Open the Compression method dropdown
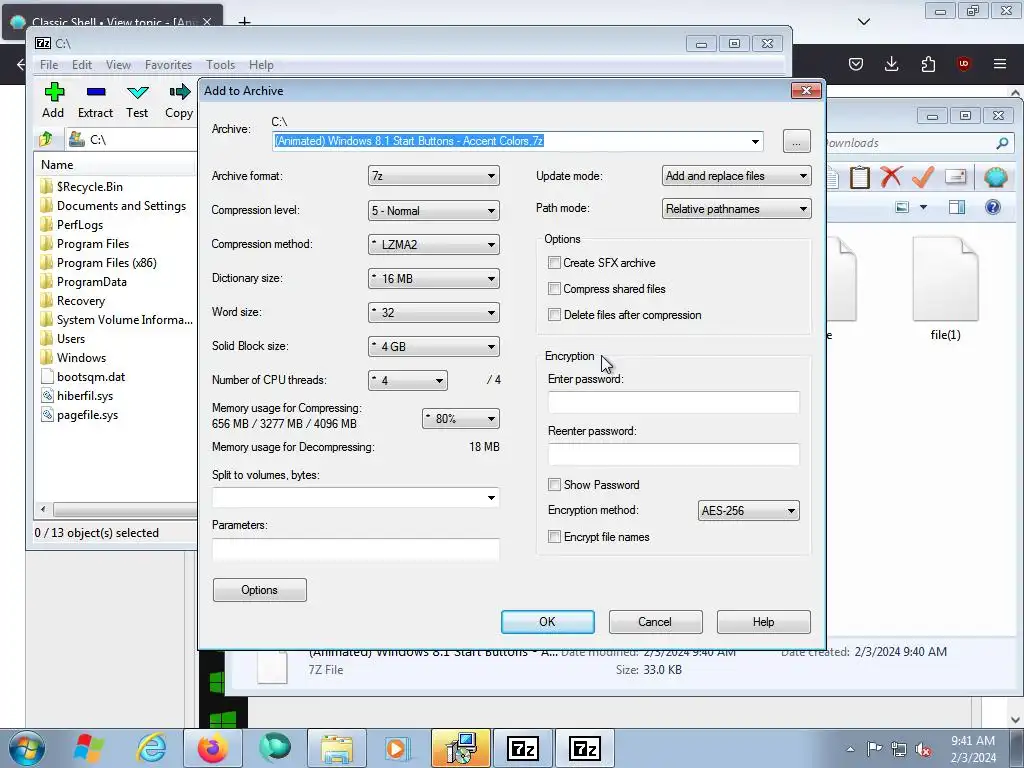Viewport: 1024px width, 768px height. pyautogui.click(x=434, y=244)
